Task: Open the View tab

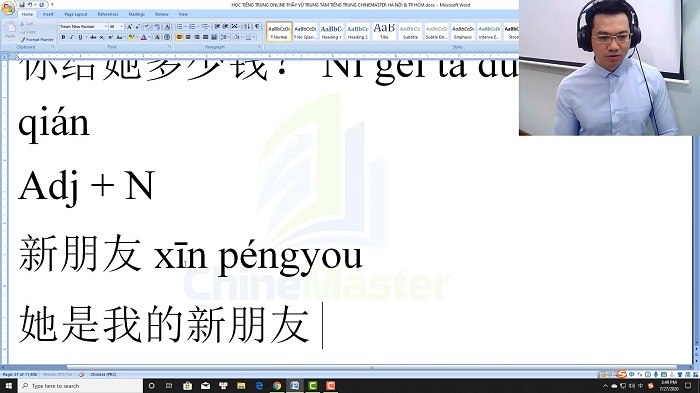Action: point(183,14)
